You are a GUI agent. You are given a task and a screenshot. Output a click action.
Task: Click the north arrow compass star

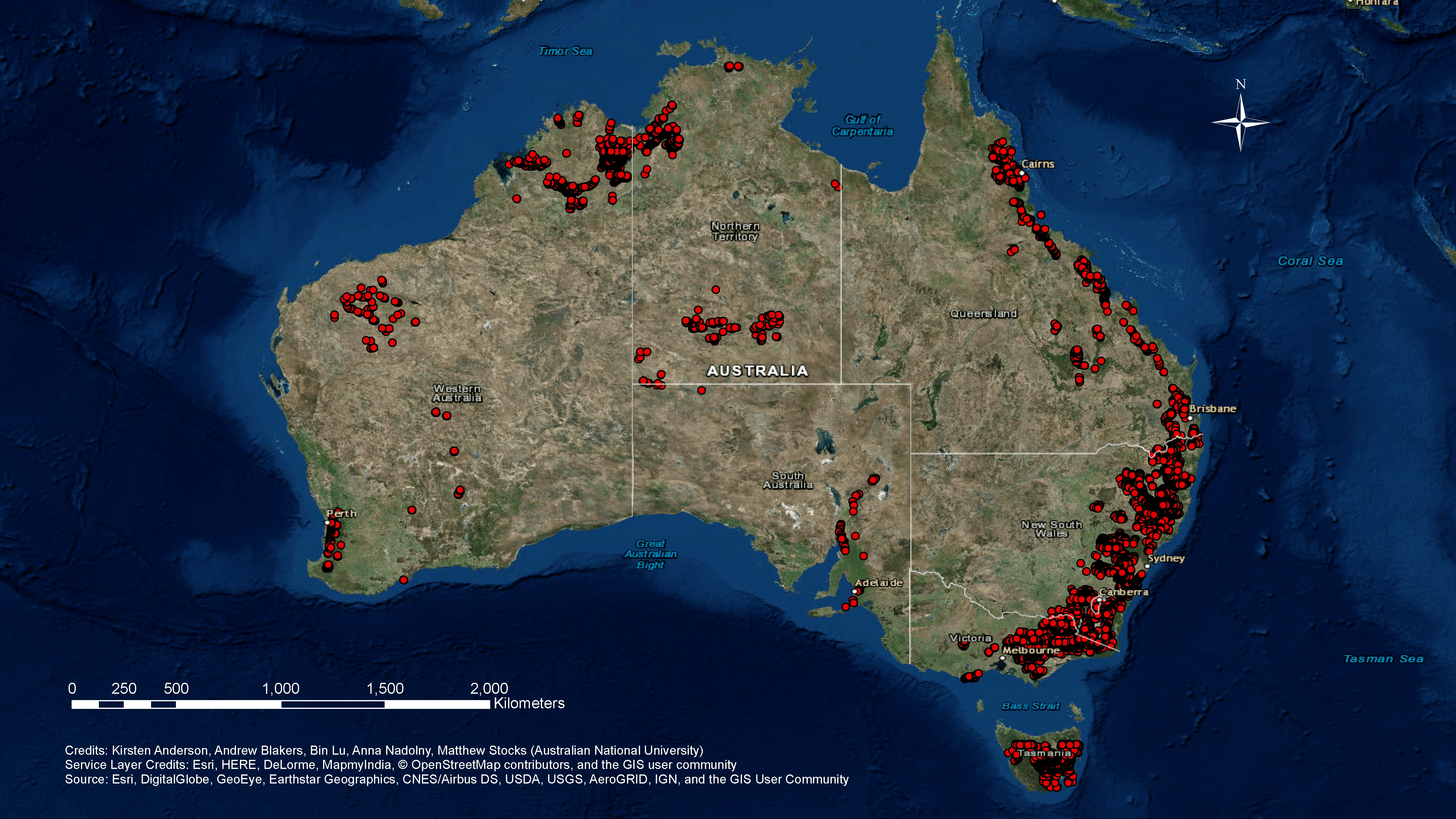coord(1241,122)
